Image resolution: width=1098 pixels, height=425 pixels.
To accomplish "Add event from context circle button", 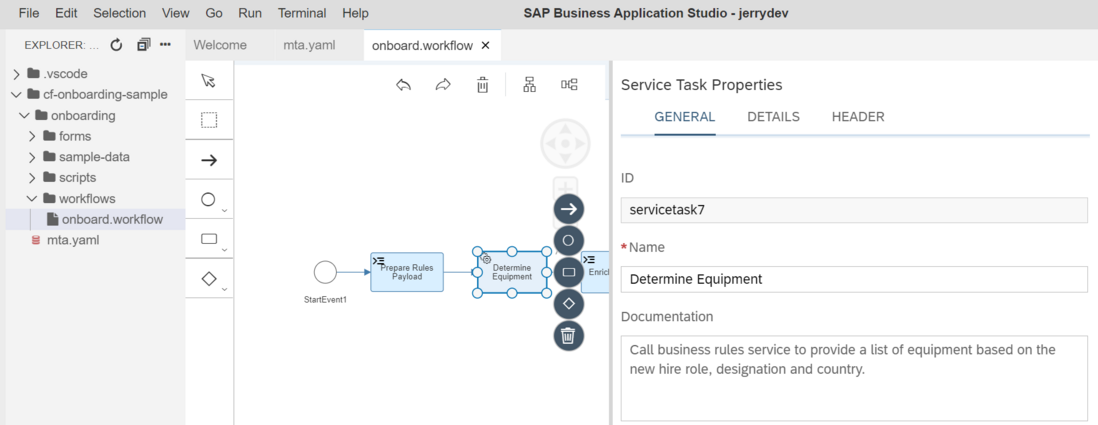I will tap(569, 240).
